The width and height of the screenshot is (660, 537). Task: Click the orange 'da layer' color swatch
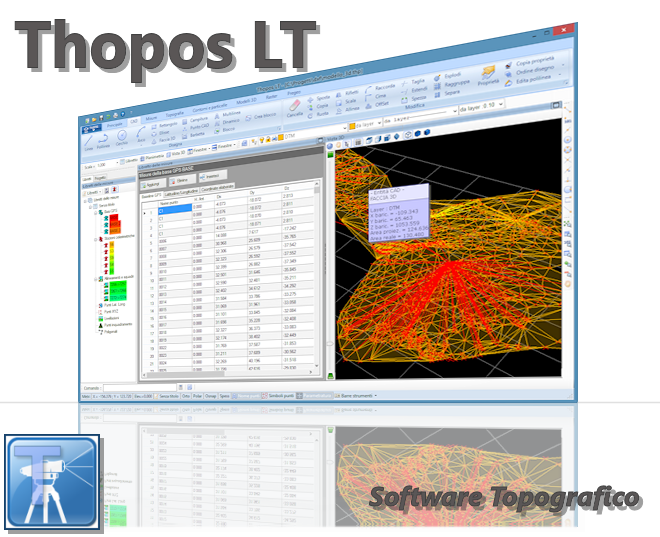point(352,126)
